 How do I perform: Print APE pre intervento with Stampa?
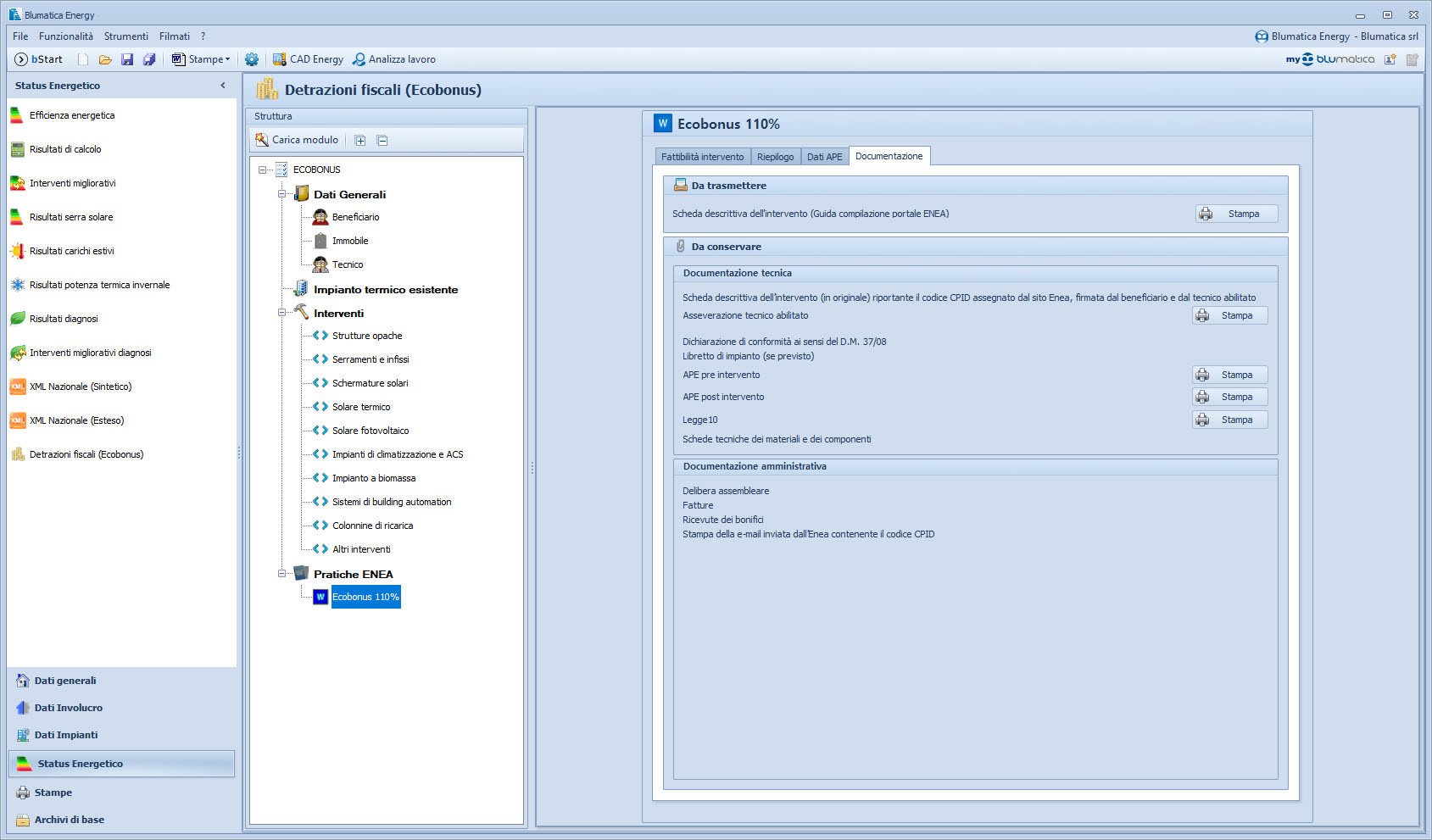point(1229,375)
